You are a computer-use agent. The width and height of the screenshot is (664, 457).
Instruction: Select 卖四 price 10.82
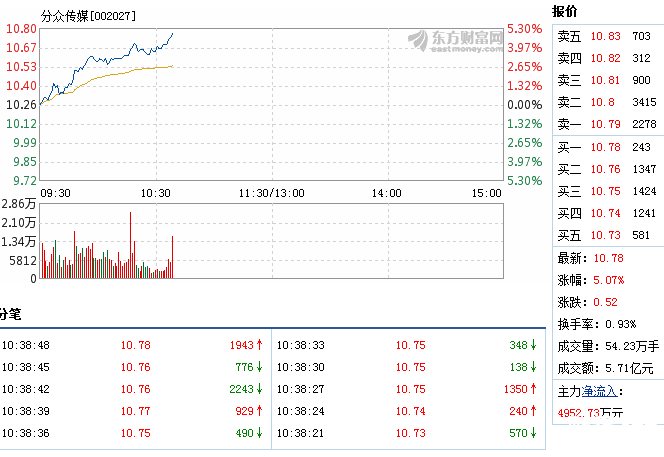click(x=606, y=58)
